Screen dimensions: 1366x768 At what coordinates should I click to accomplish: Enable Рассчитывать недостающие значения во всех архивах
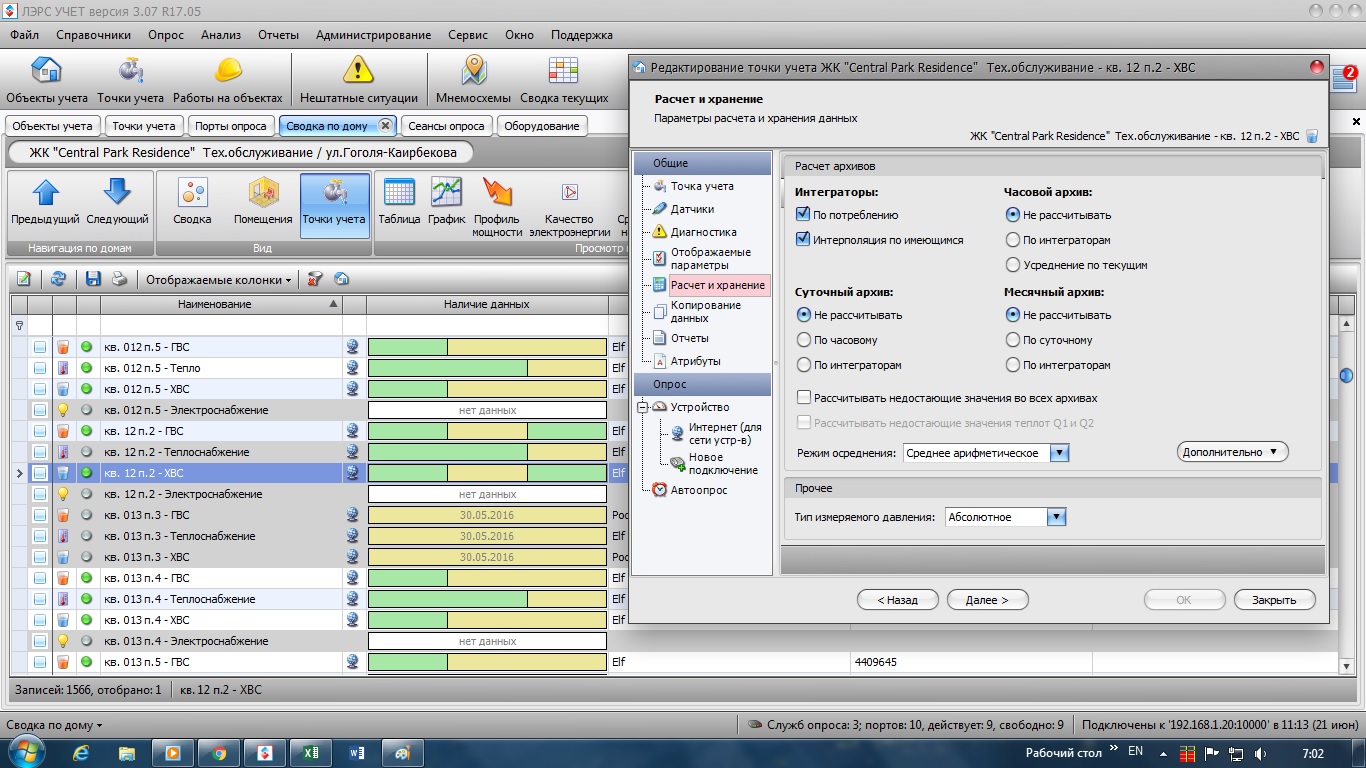(804, 398)
